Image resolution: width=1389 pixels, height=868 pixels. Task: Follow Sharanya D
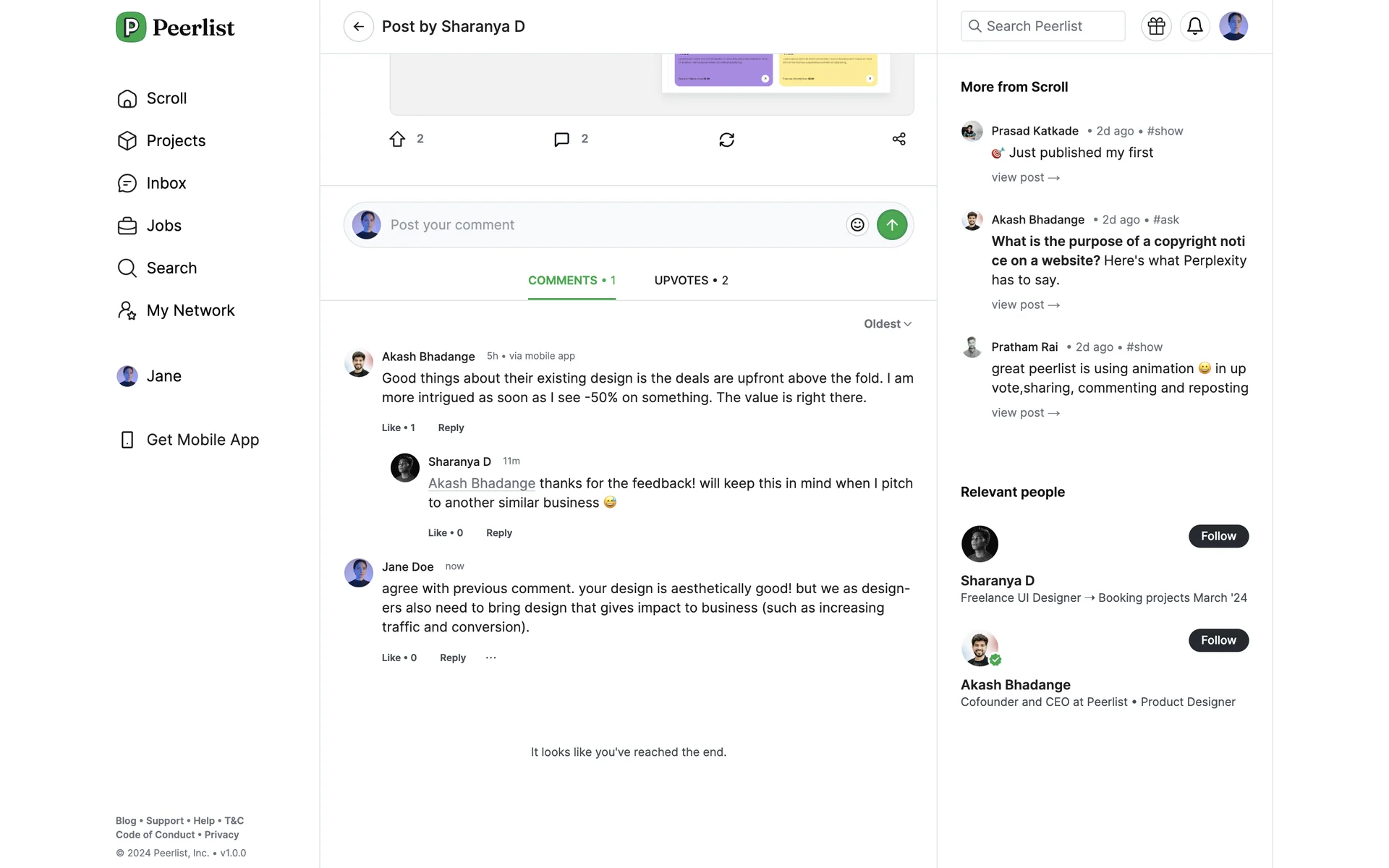(x=1218, y=536)
